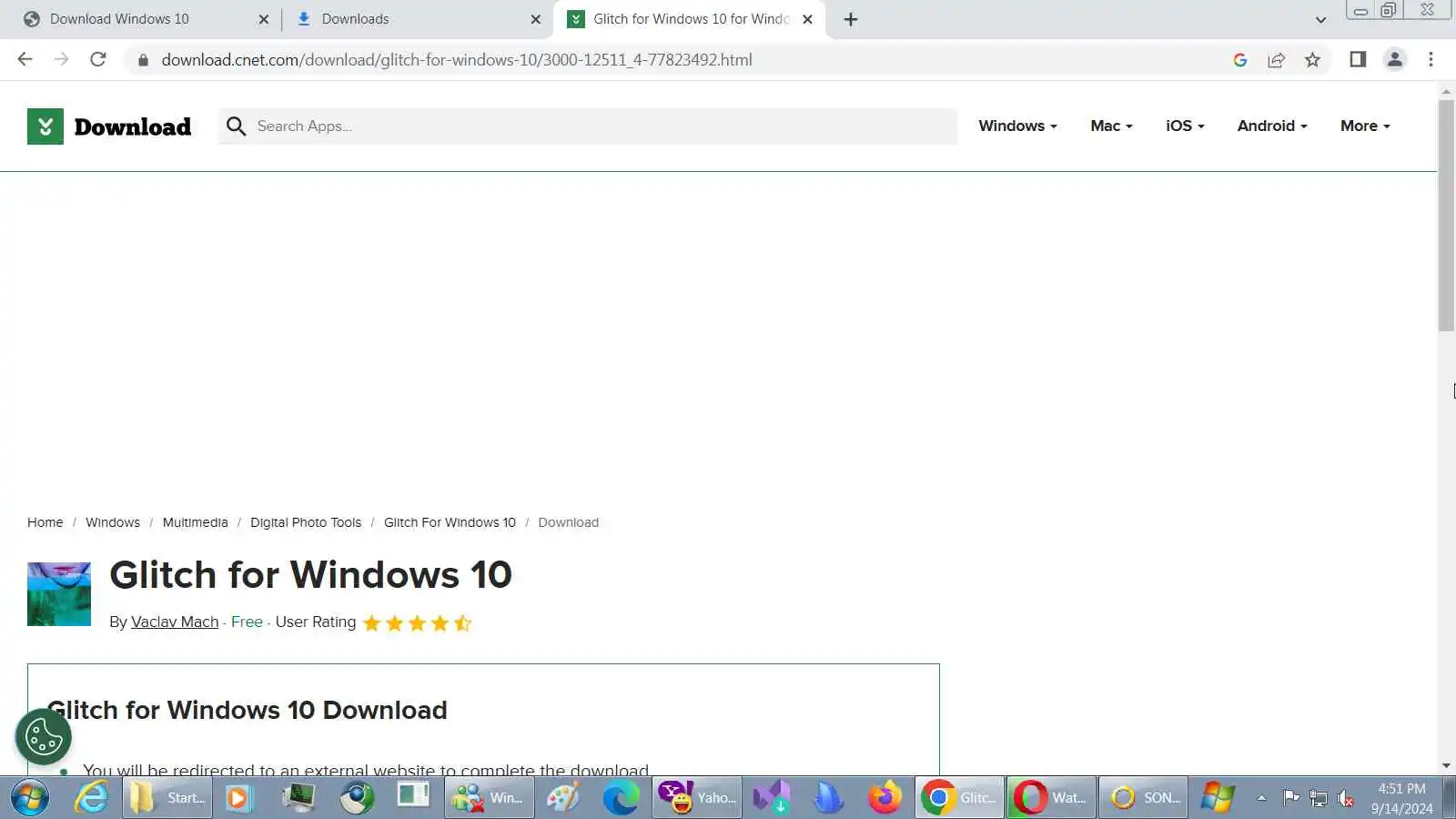Open the Windows Start orb
The image size is (1456, 819).
coord(30,798)
